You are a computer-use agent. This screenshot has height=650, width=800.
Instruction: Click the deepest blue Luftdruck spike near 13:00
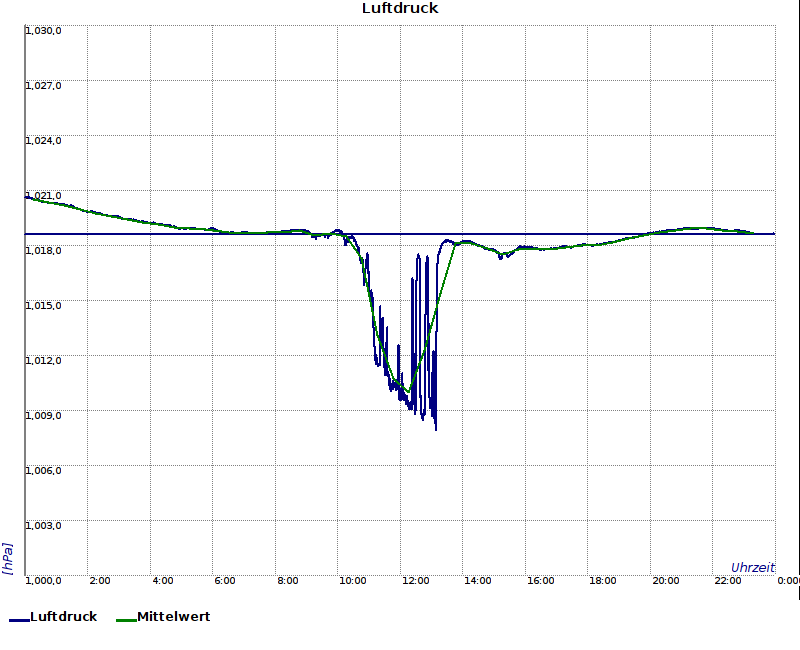pyautogui.click(x=436, y=429)
